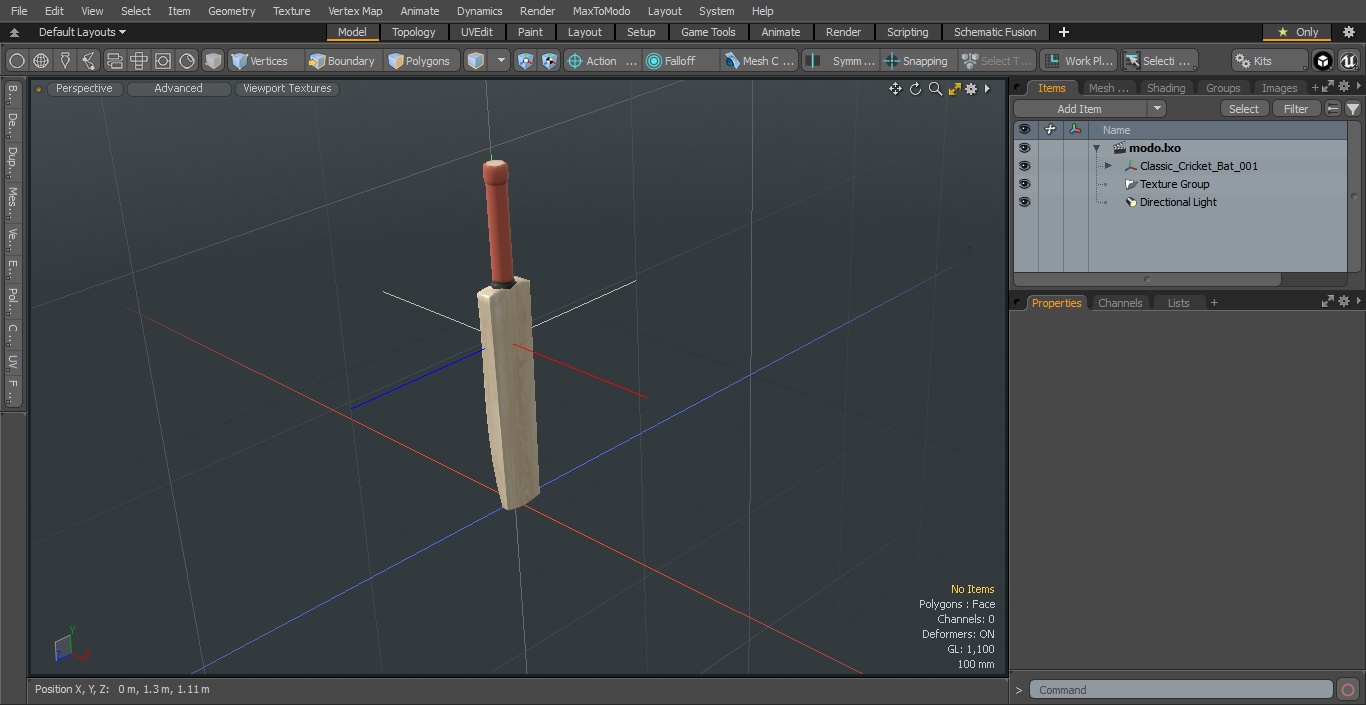This screenshot has height=705, width=1366.
Task: Click the grey cube shading icon
Action: pyautogui.click(x=213, y=61)
